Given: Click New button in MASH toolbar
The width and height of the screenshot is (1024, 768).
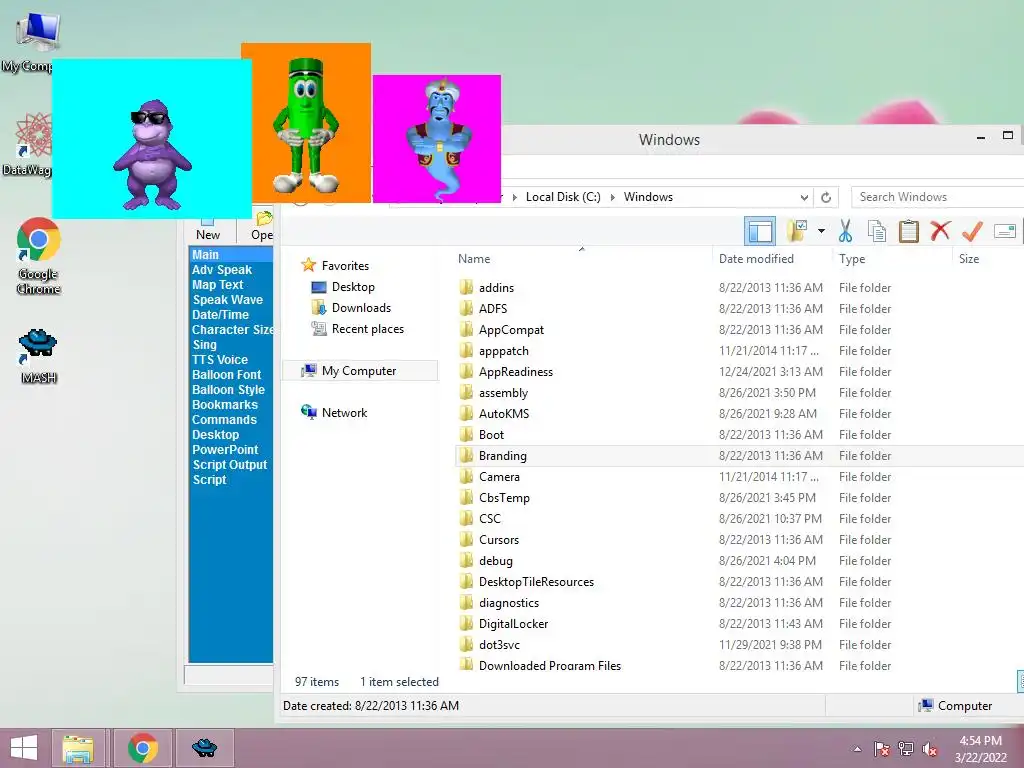Looking at the screenshot, I should [x=208, y=228].
